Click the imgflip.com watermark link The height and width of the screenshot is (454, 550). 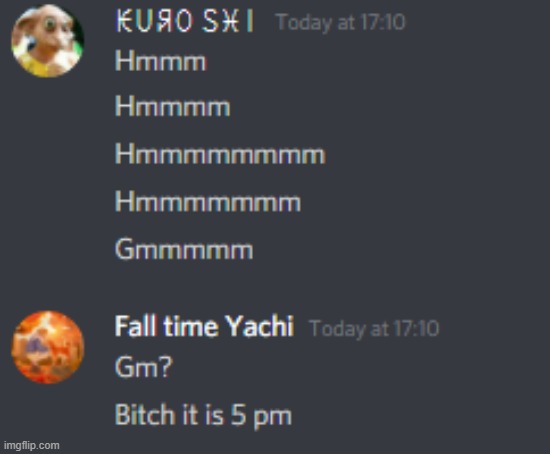point(32,445)
